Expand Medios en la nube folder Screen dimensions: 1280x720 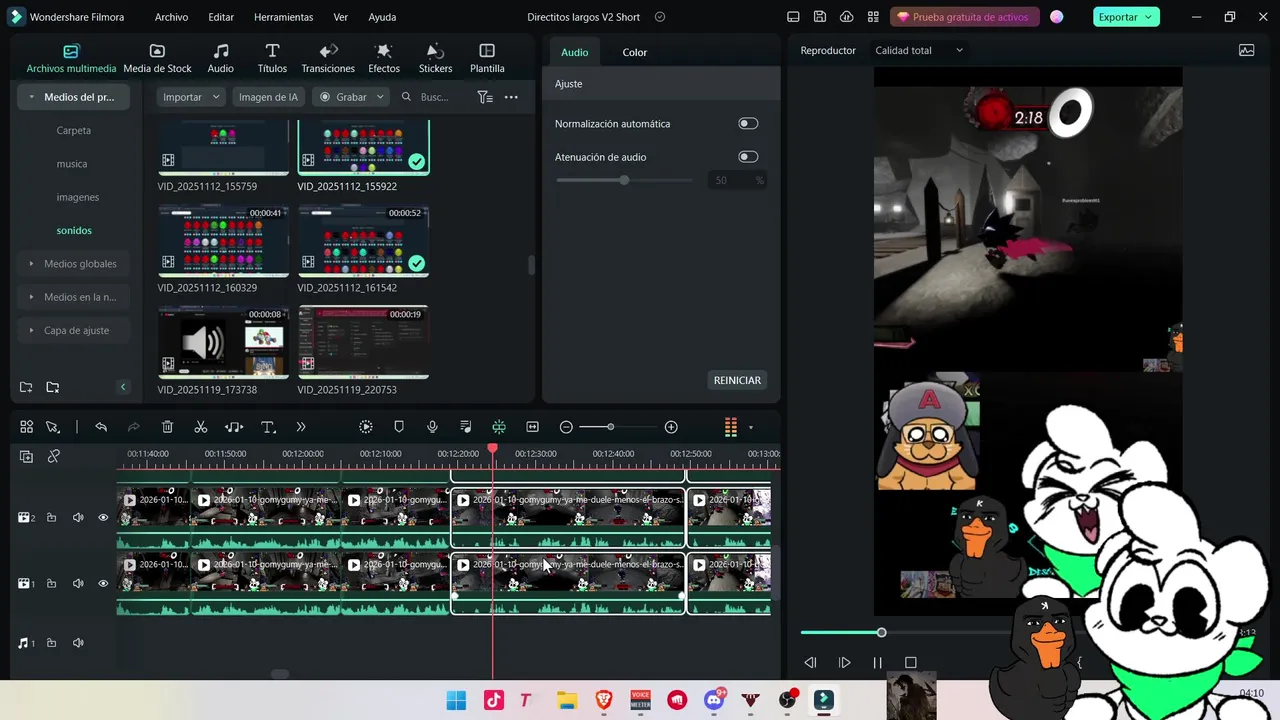[x=32, y=297]
